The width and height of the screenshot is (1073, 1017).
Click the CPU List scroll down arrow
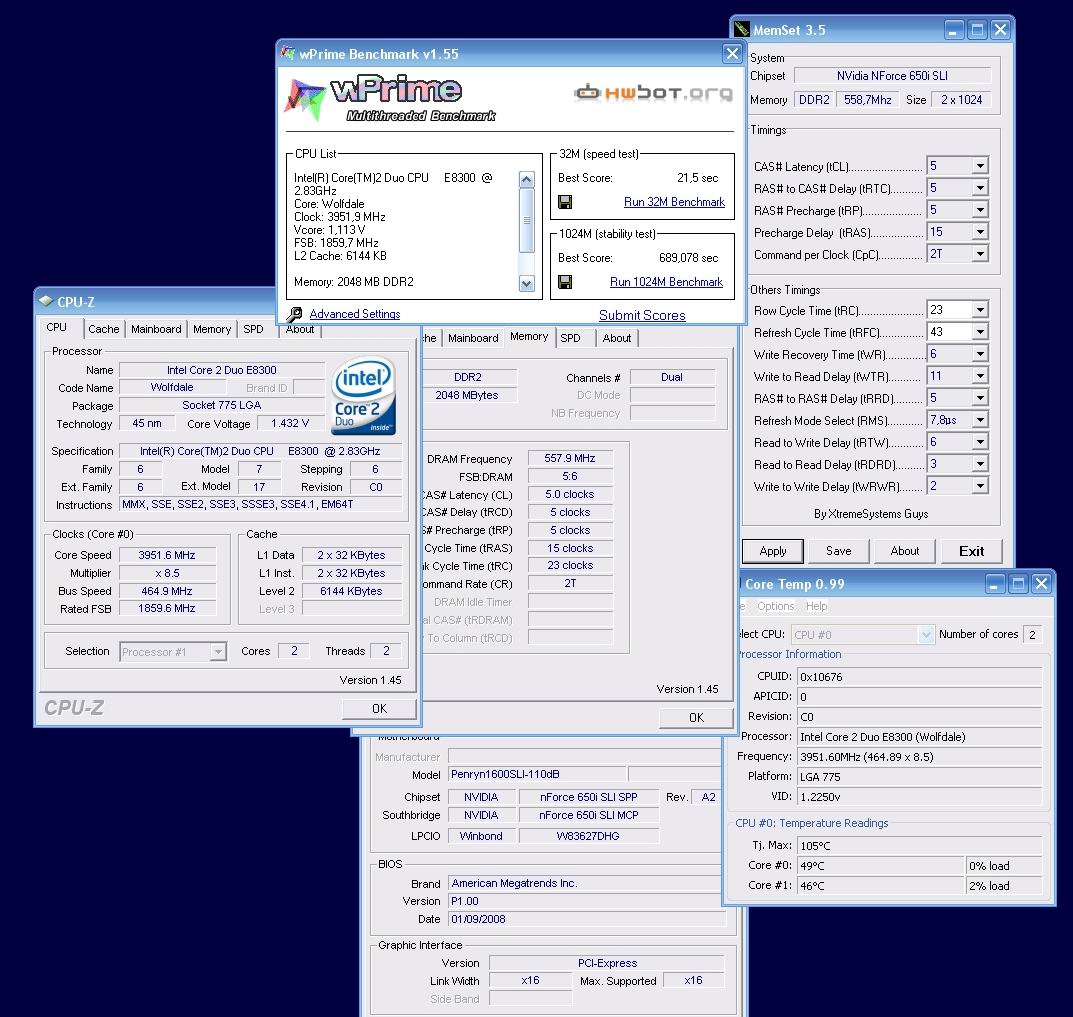click(x=526, y=283)
